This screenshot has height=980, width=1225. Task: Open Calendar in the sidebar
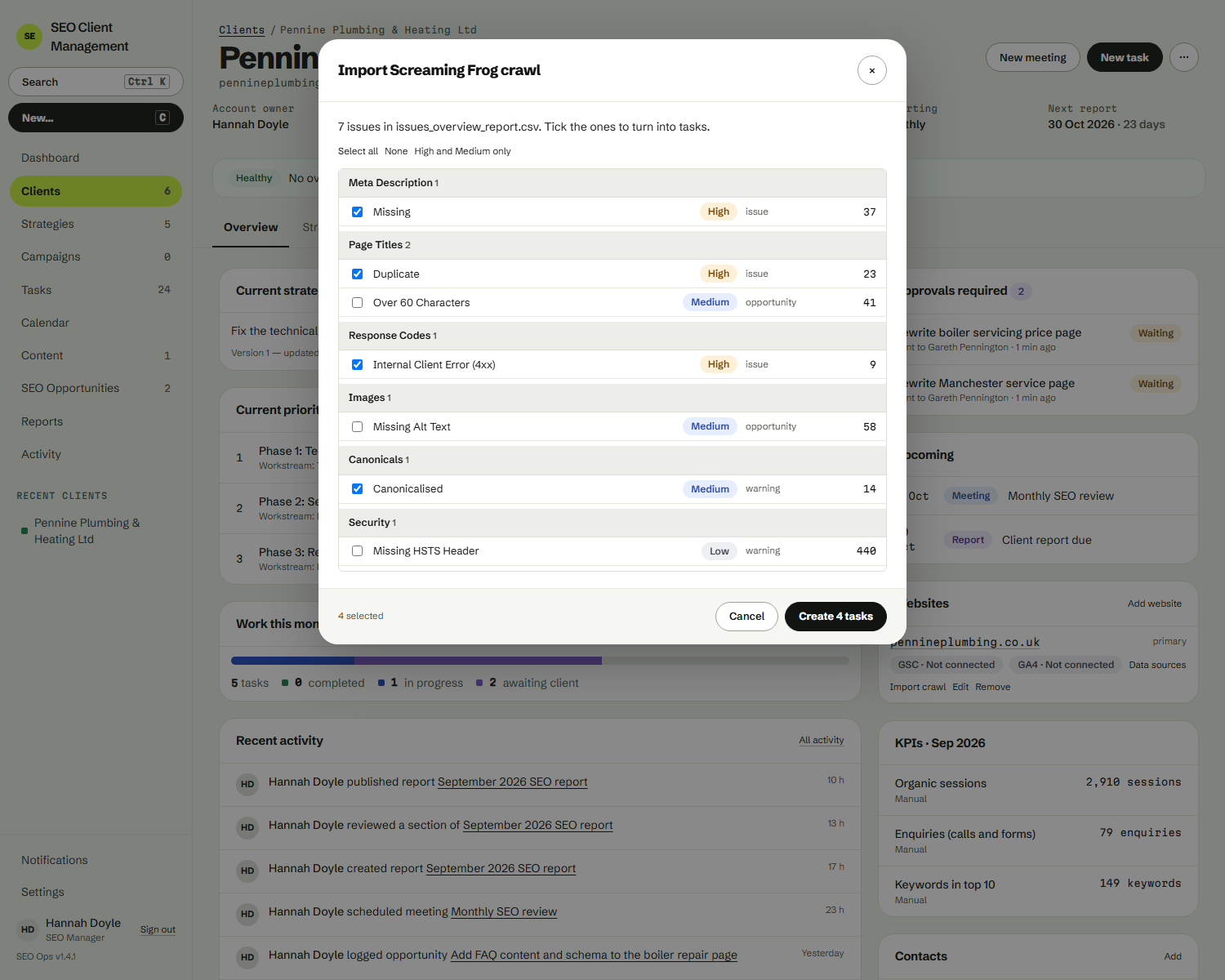pos(96,323)
